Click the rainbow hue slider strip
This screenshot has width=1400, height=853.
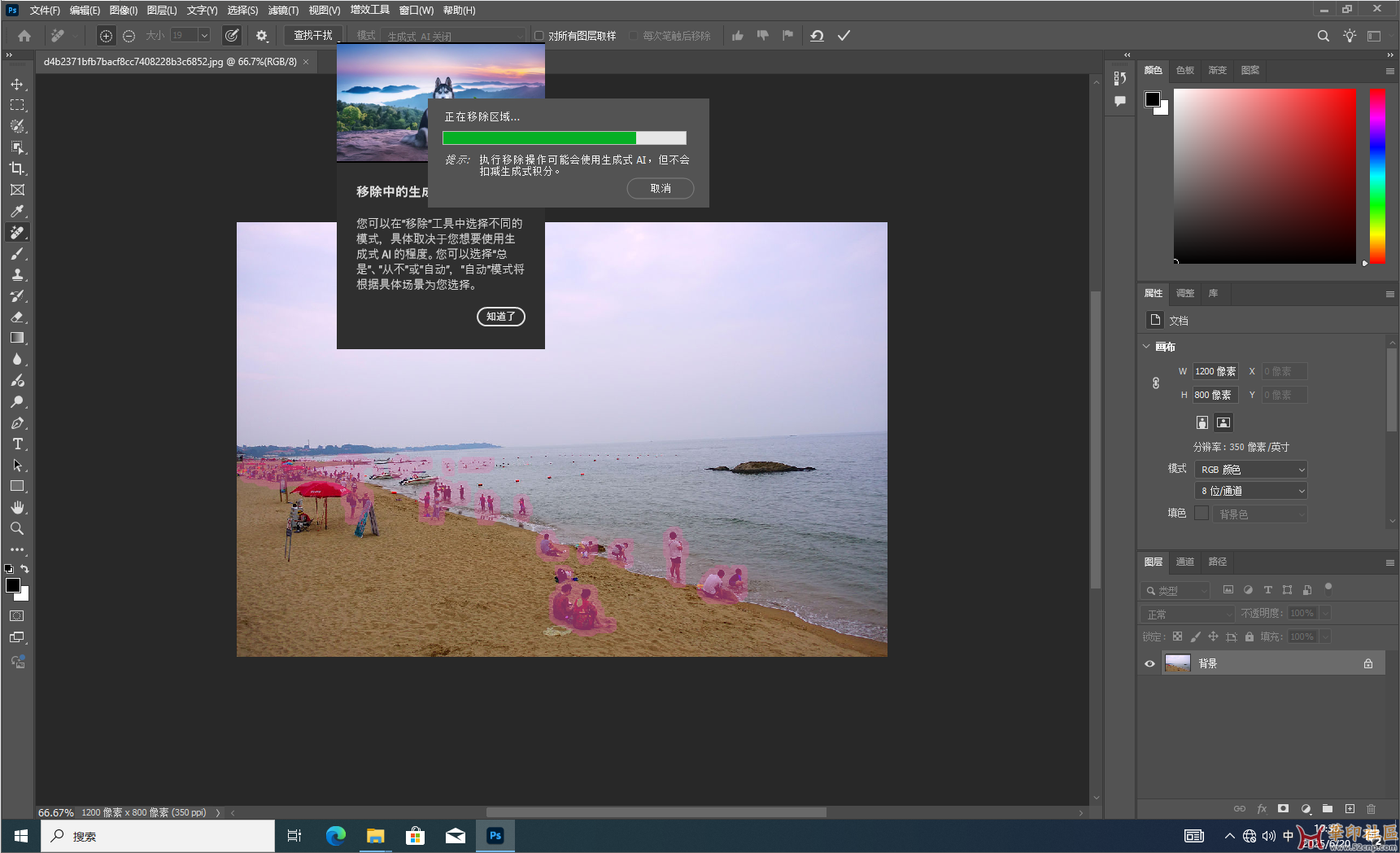click(1377, 176)
